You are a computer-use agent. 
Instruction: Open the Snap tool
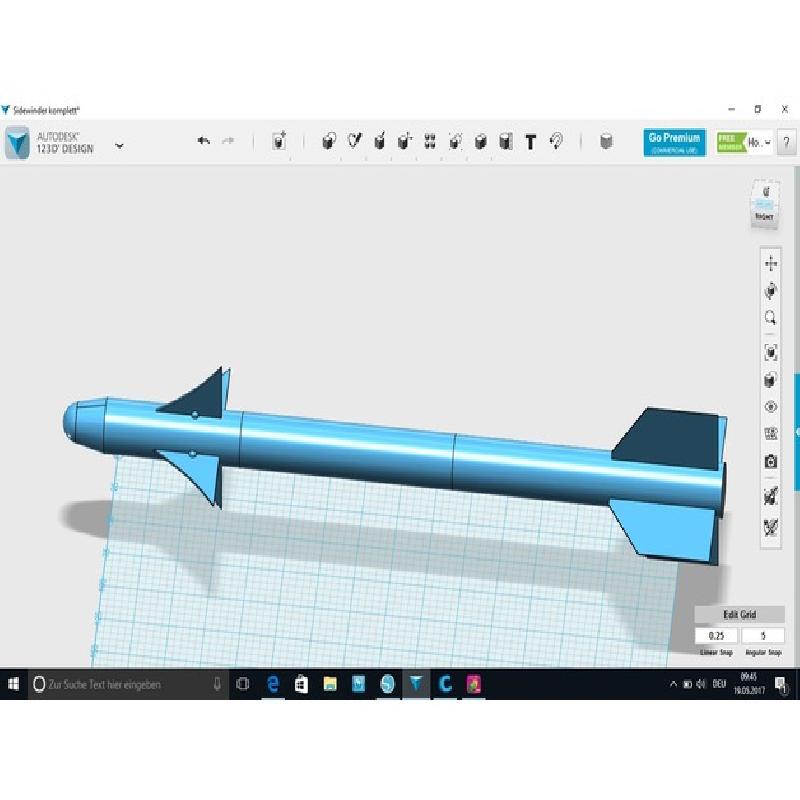pyautogui.click(x=556, y=141)
